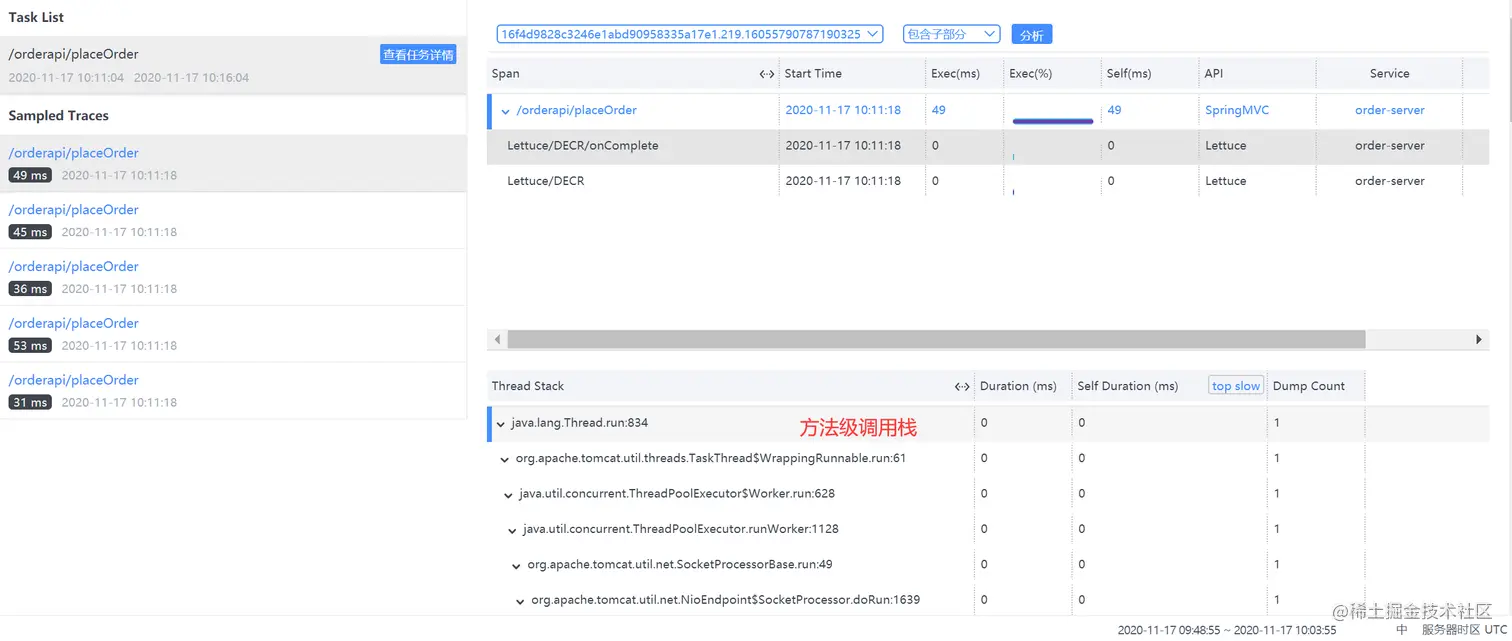Click the SpringMVC API cell
The height and width of the screenshot is (641, 1512).
pyautogui.click(x=1236, y=110)
